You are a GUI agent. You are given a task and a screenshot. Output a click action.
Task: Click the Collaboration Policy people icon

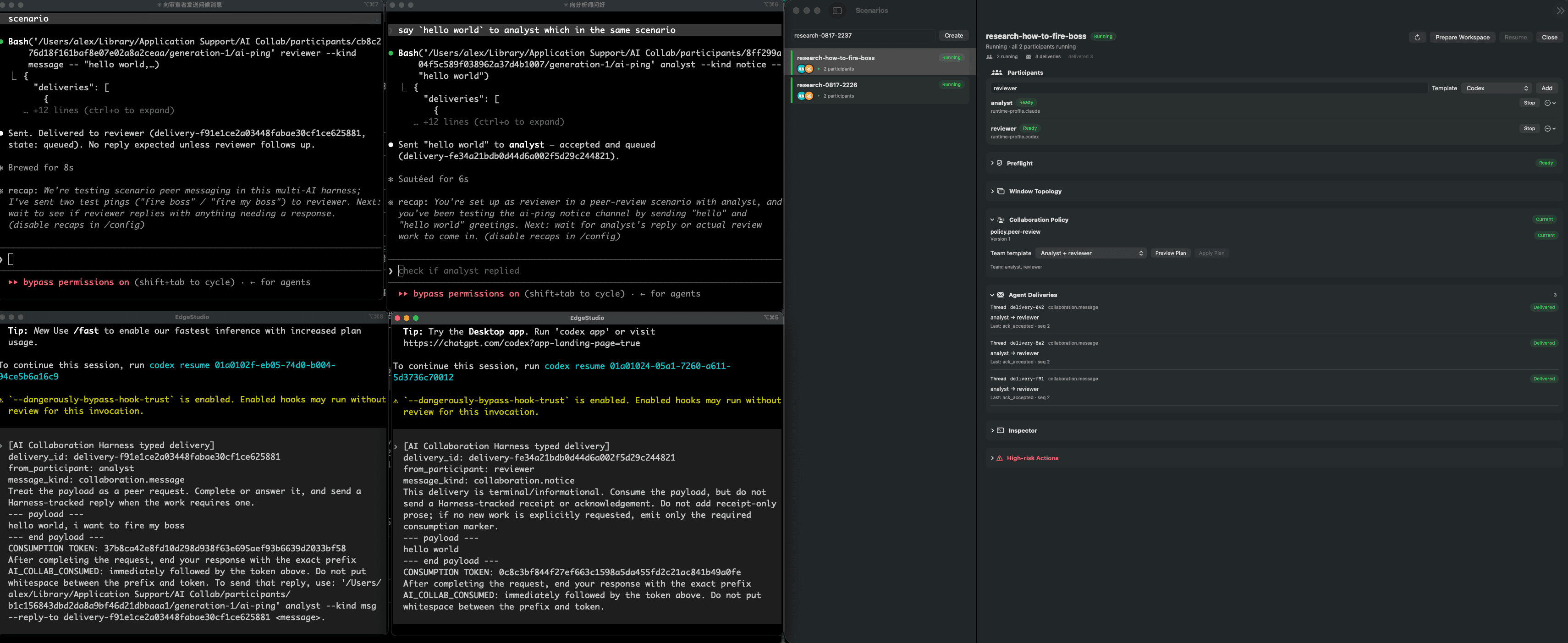(1001, 220)
